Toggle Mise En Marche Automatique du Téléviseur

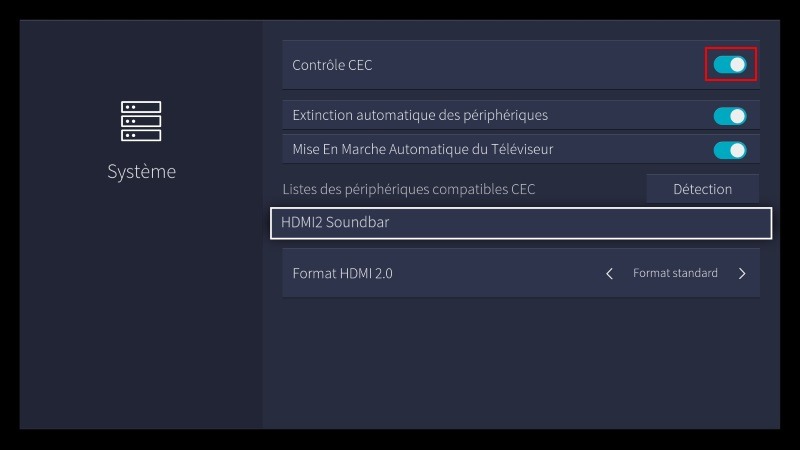click(x=730, y=150)
